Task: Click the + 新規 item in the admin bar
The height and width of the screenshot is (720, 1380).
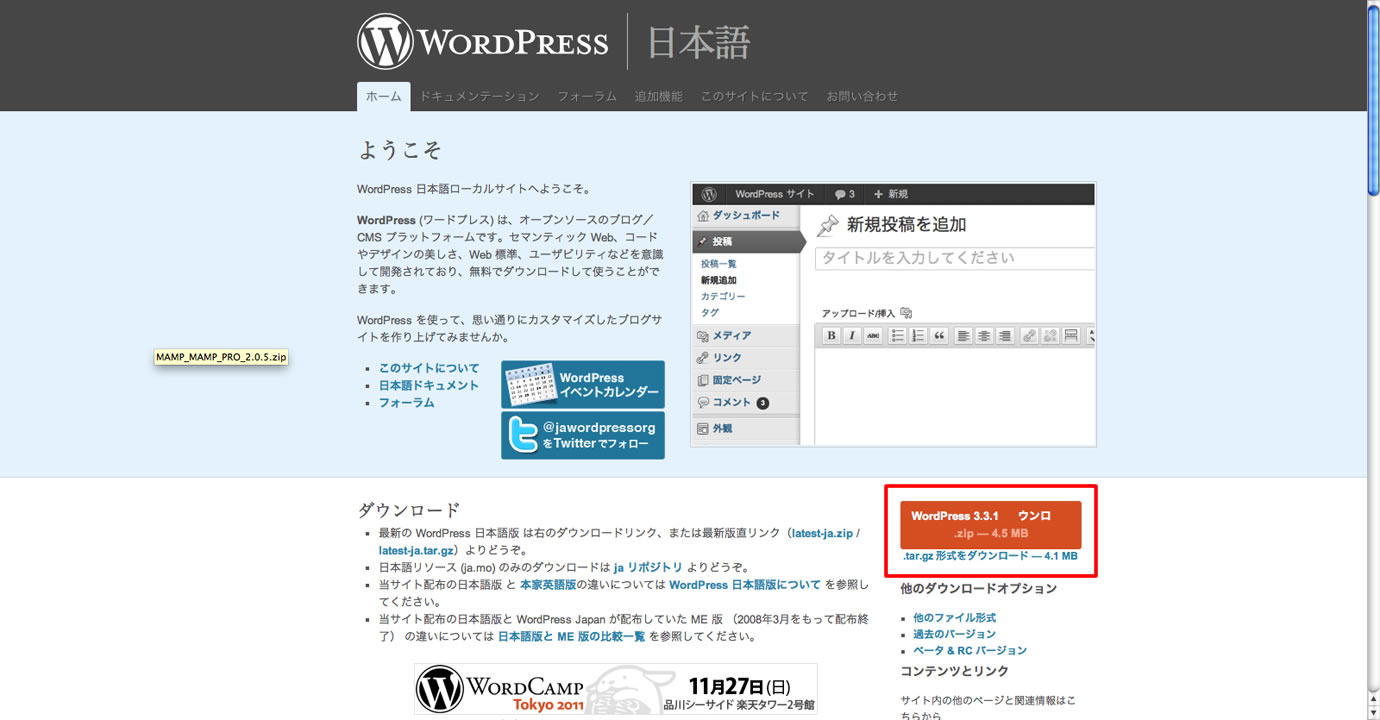Action: [891, 194]
